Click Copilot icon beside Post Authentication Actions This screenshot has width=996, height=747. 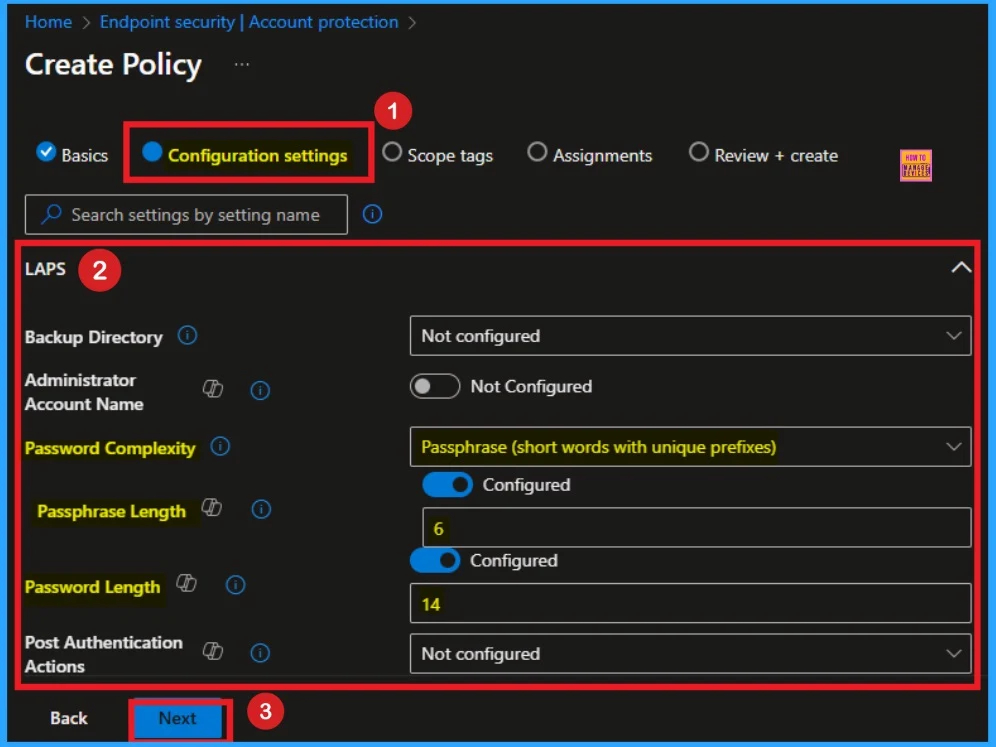(x=213, y=651)
